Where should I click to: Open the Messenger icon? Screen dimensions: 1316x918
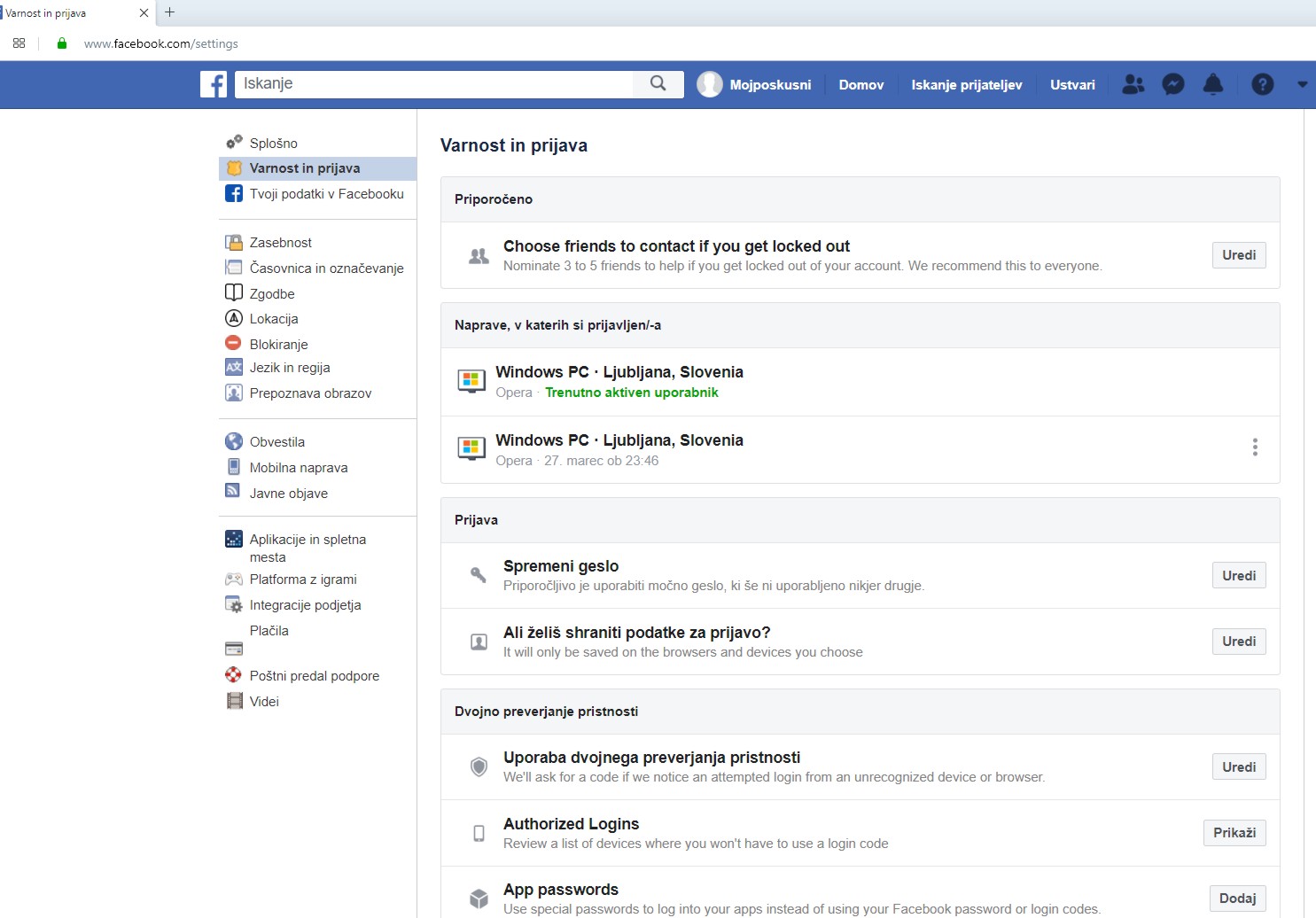[x=1172, y=84]
